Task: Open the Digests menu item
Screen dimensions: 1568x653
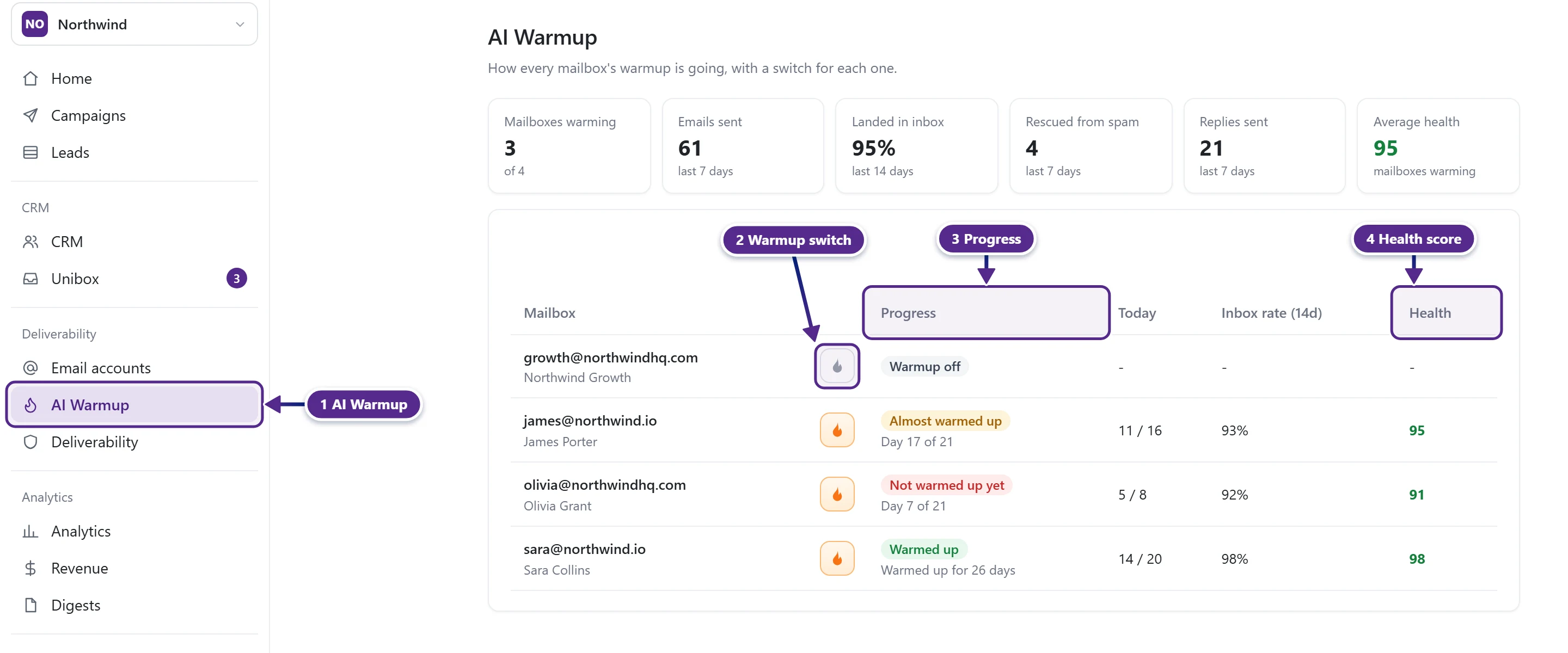Action: pos(134,605)
